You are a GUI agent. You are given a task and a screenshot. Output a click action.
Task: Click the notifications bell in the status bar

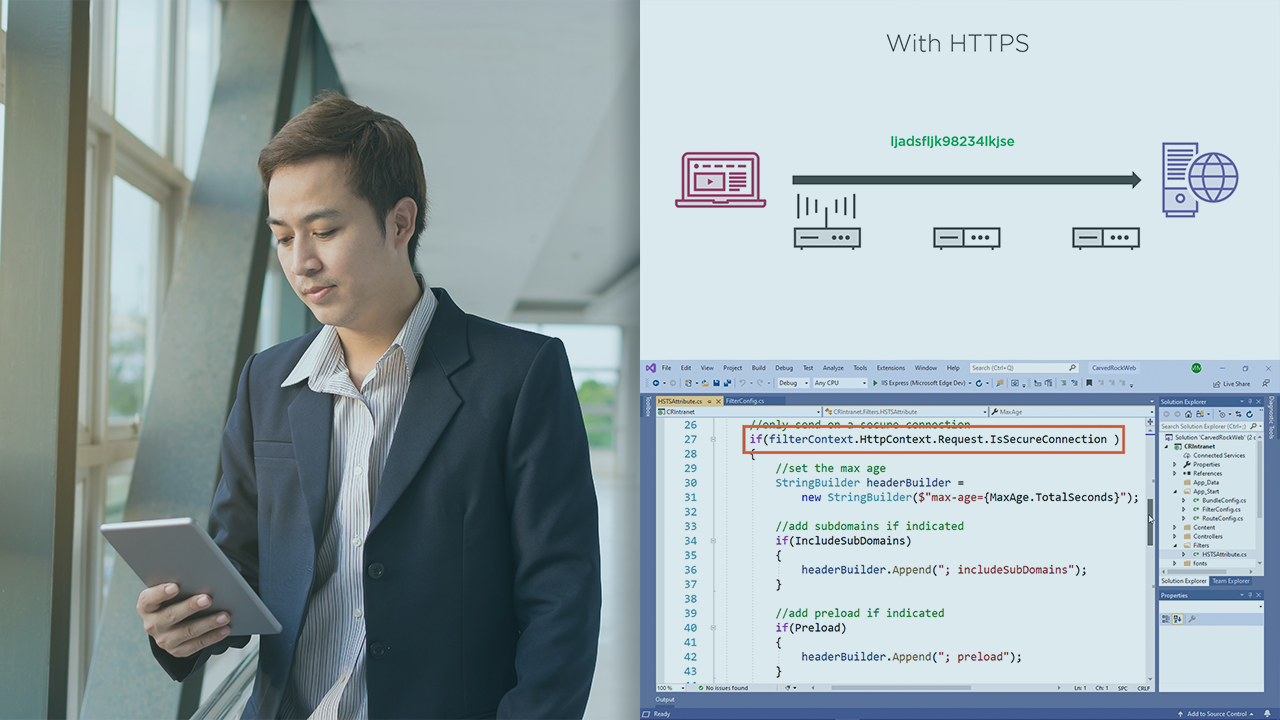tap(1268, 714)
